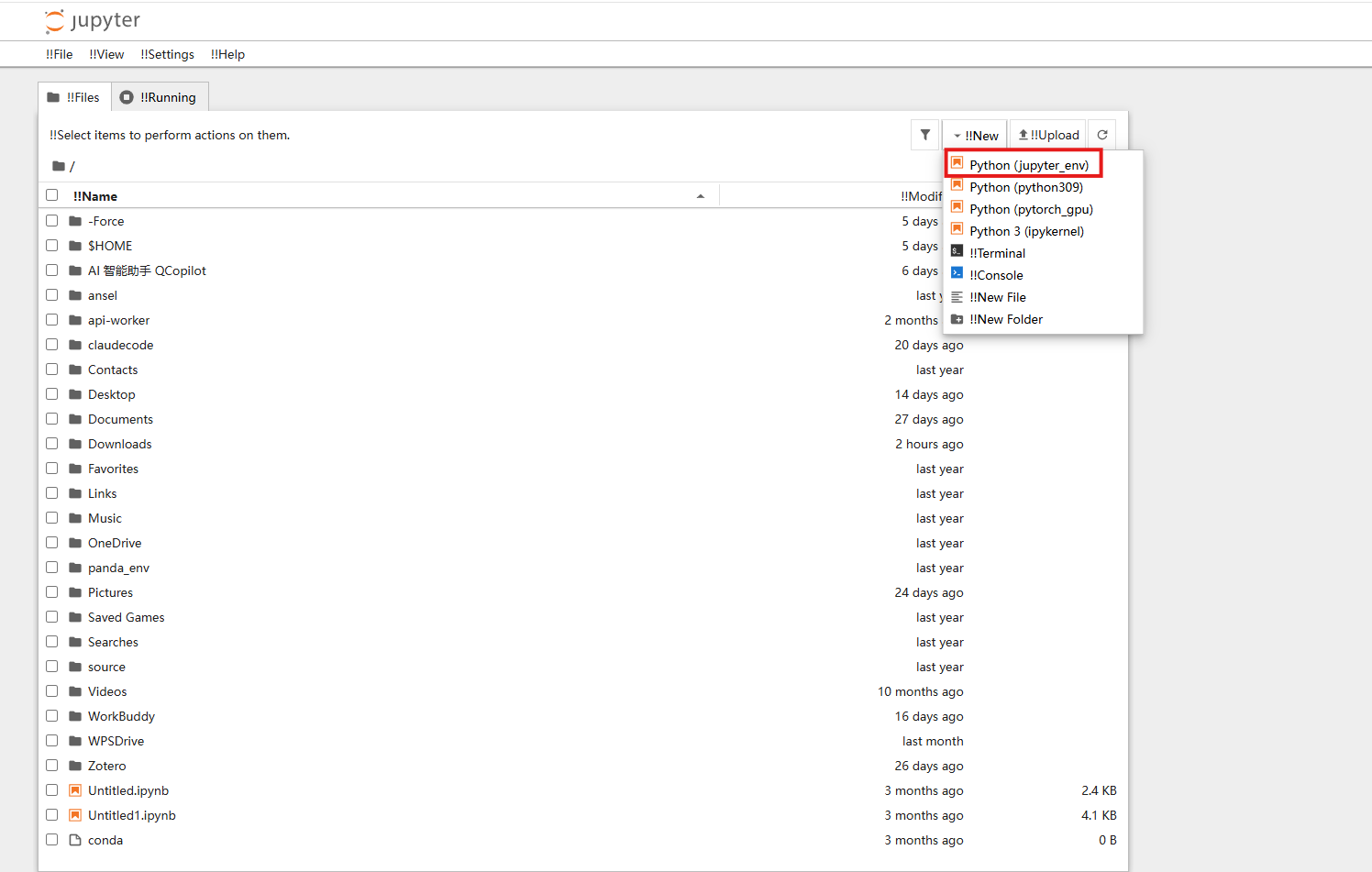Open the Favorites folder link
The image size is (1372, 872).
click(x=113, y=469)
